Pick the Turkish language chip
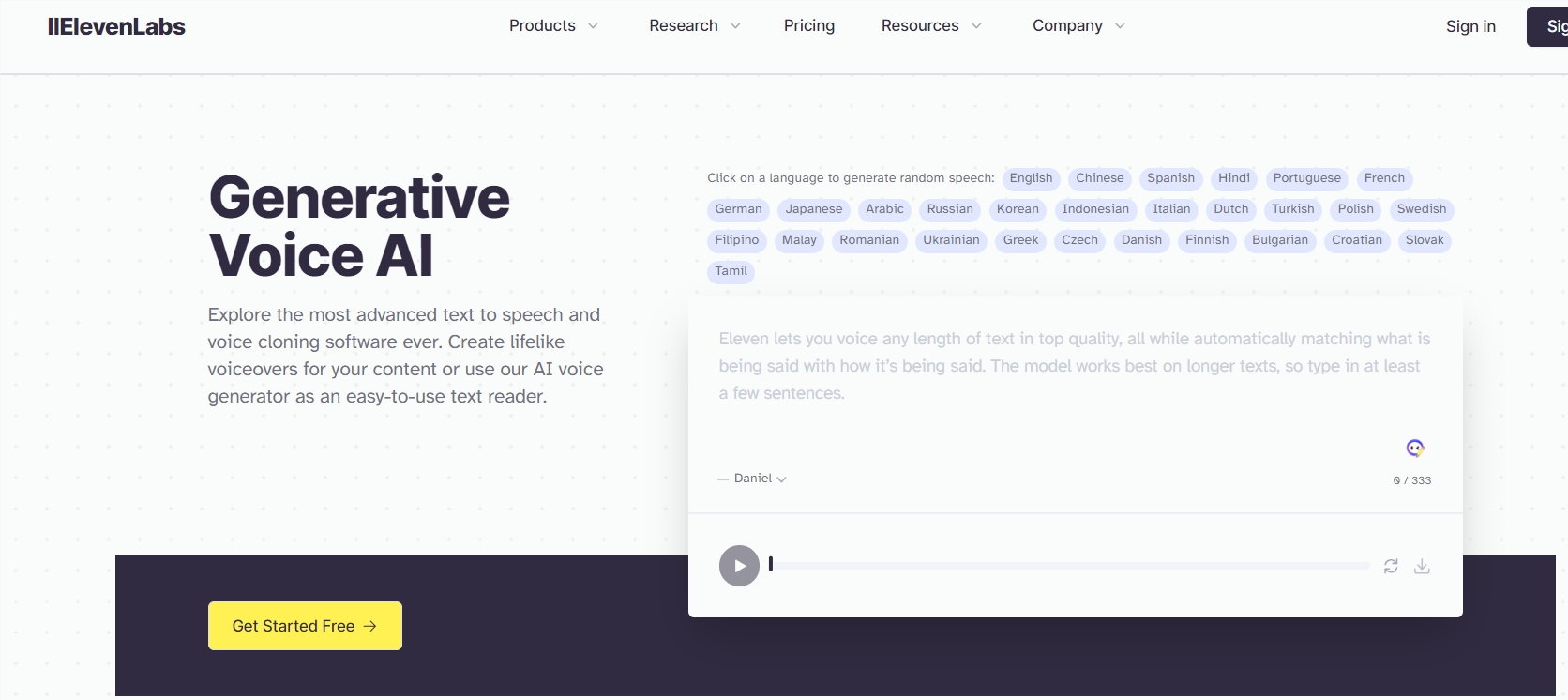 point(1292,209)
